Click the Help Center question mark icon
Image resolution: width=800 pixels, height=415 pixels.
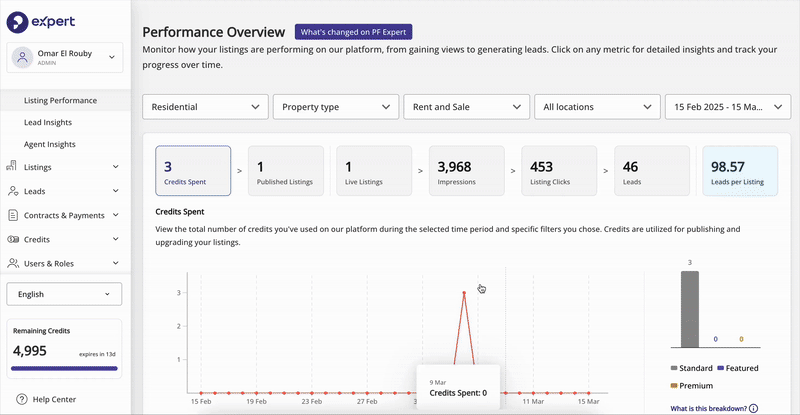pos(21,399)
